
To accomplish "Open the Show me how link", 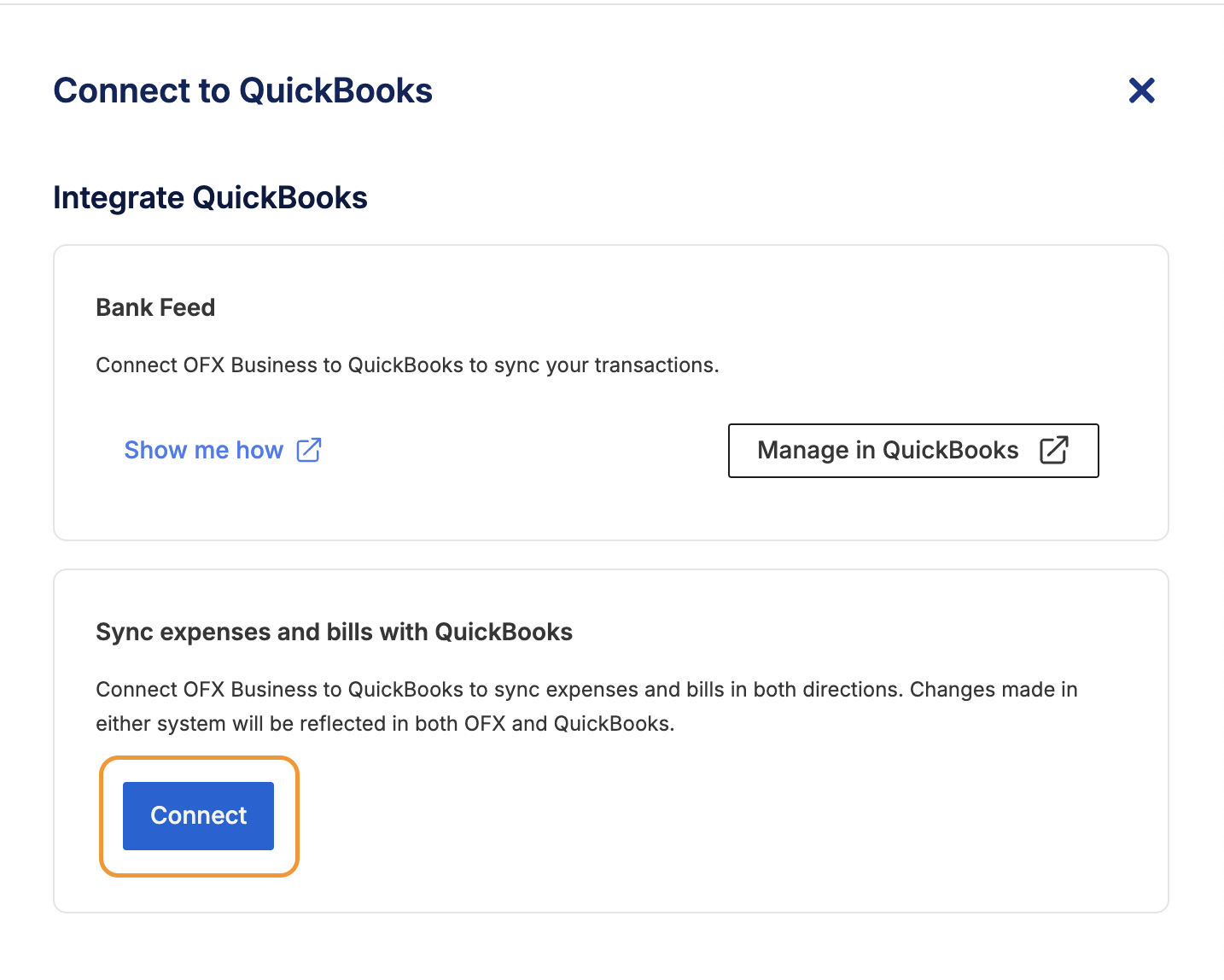I will point(204,450).
